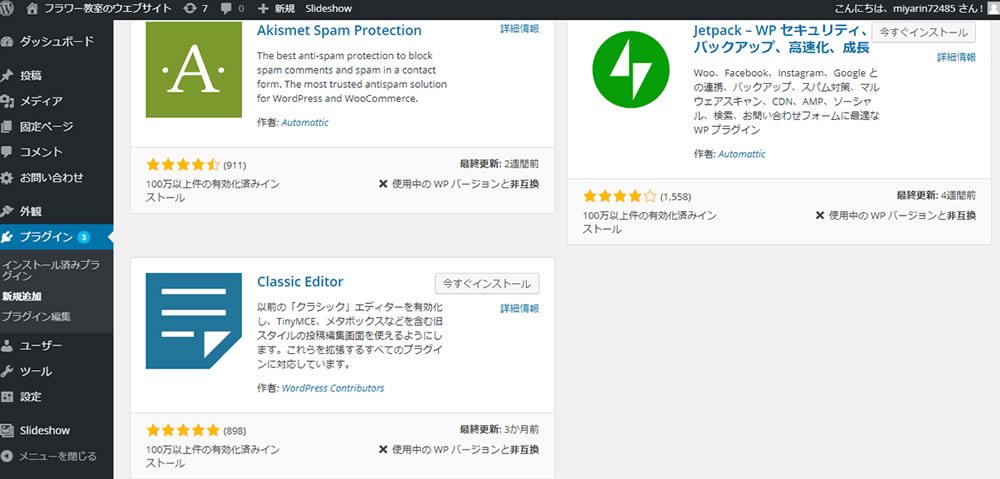1000x479 pixels.
Task: Open Akismet Spam Protection title link
Action: click(x=339, y=31)
